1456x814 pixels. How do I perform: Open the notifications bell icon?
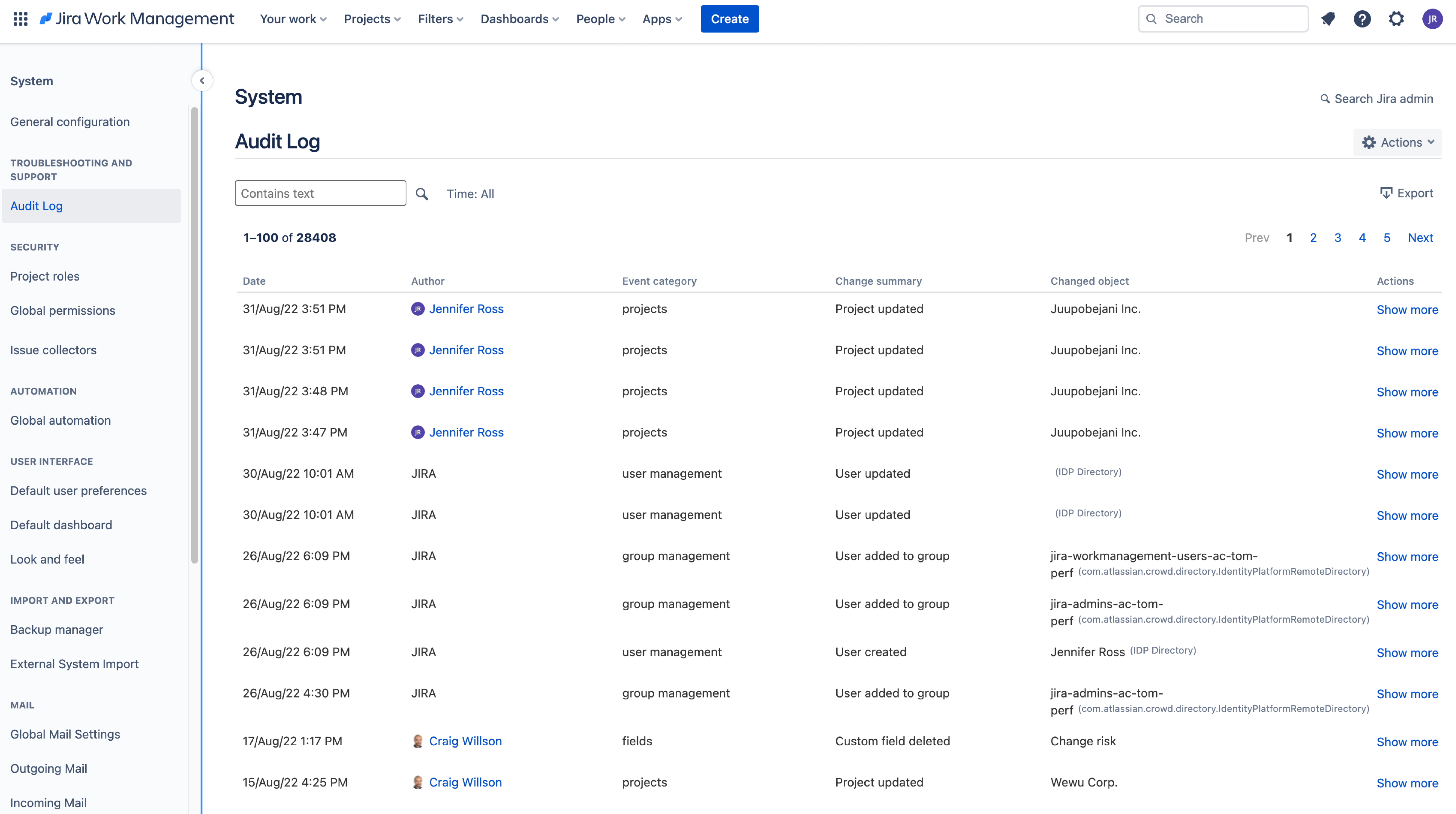[x=1328, y=19]
